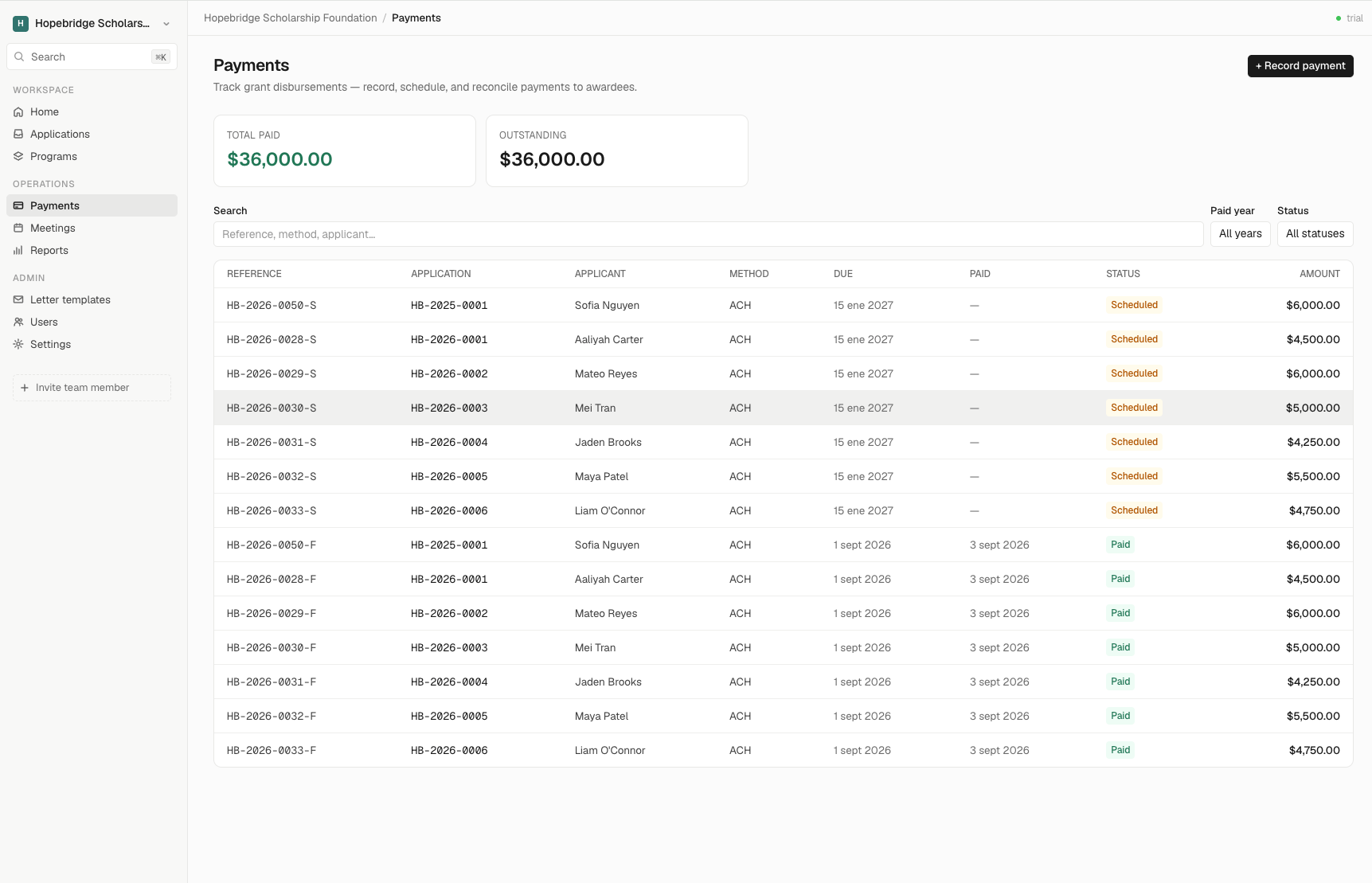Screen dimensions: 1372x883
Task: Click the METHOD column header
Action: pyautogui.click(x=749, y=274)
